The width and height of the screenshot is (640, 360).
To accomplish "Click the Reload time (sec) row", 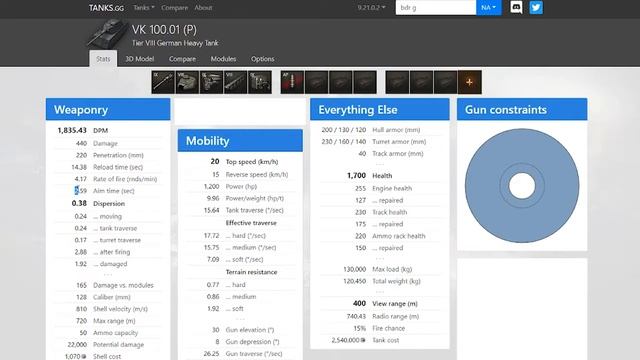I will [108, 167].
